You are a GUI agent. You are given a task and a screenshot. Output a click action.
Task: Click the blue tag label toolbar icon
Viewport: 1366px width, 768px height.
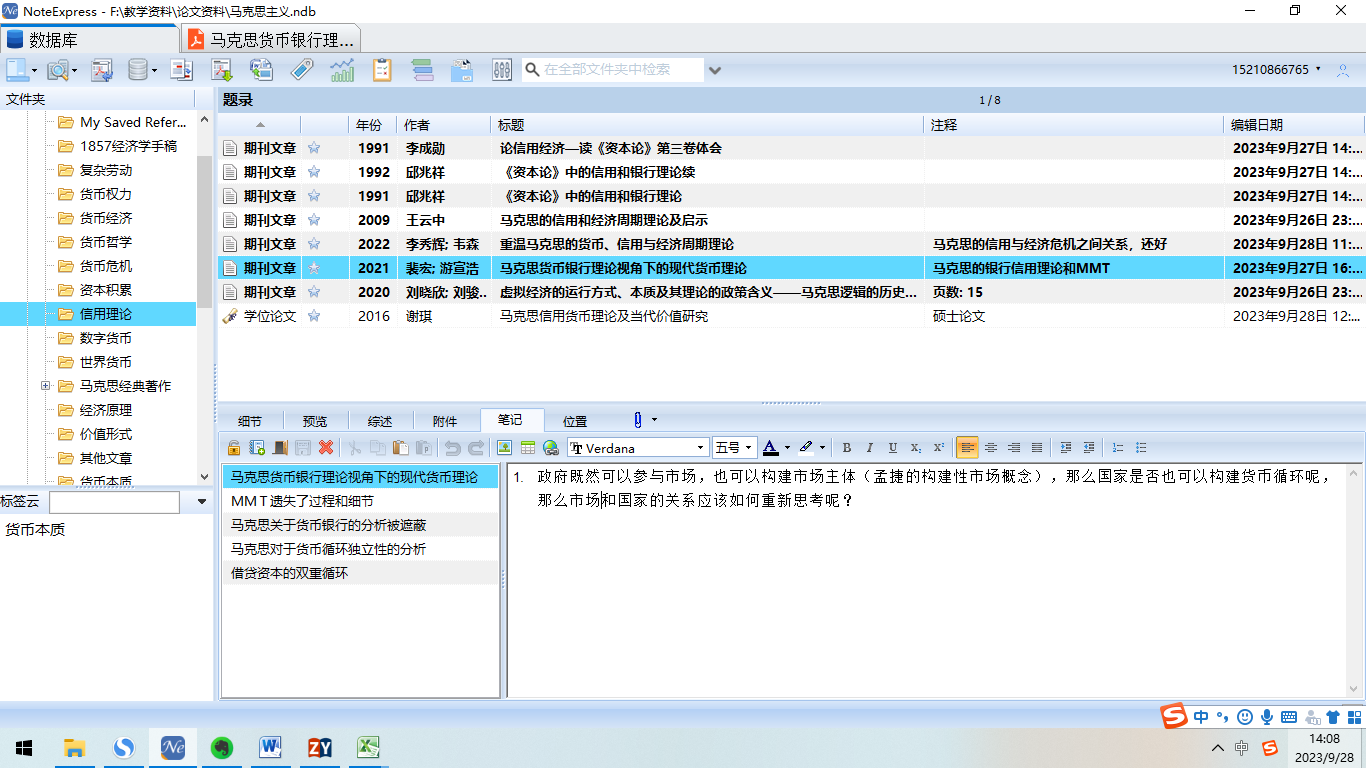click(x=302, y=70)
